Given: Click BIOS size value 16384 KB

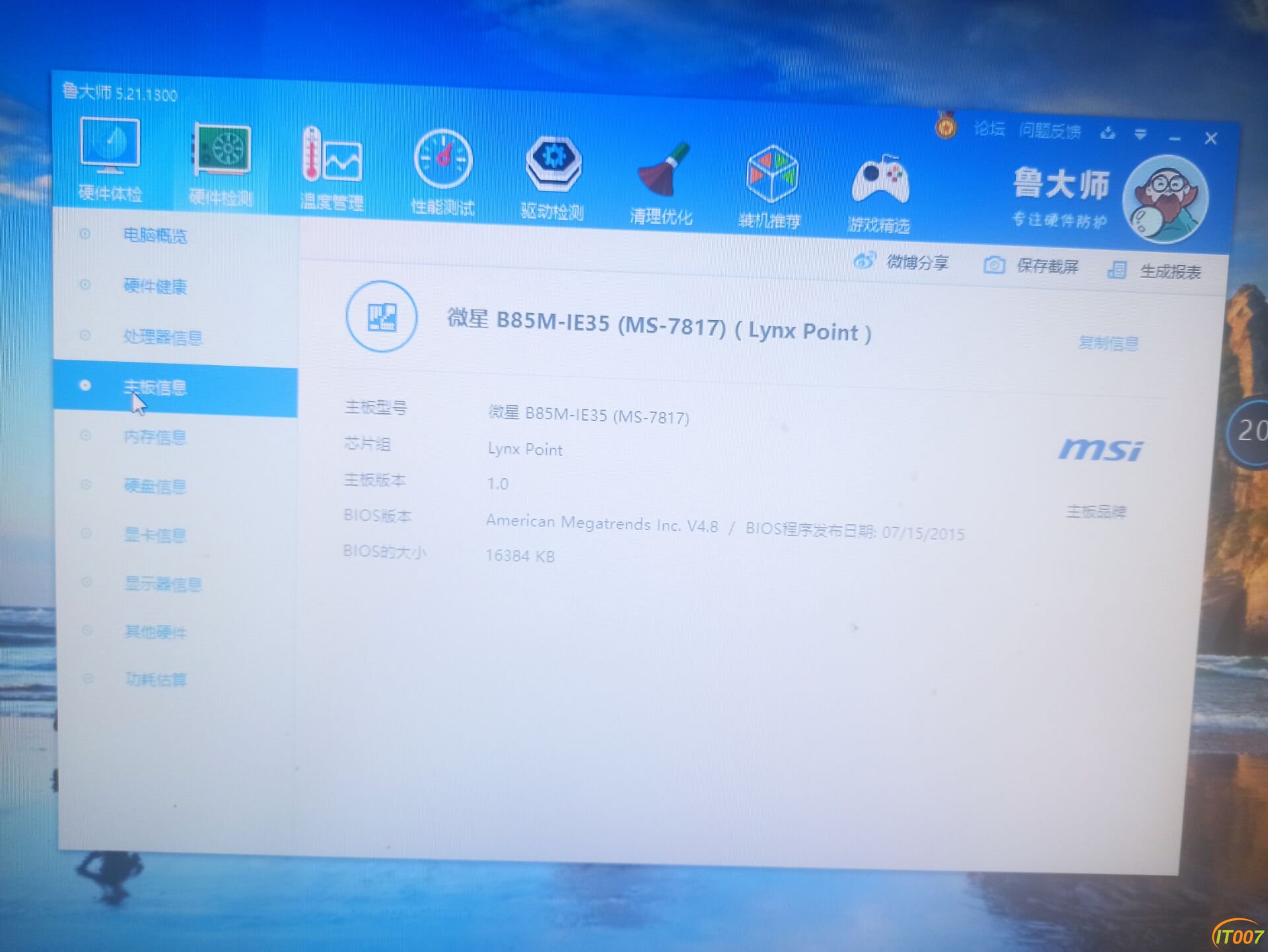Looking at the screenshot, I should coord(520,556).
